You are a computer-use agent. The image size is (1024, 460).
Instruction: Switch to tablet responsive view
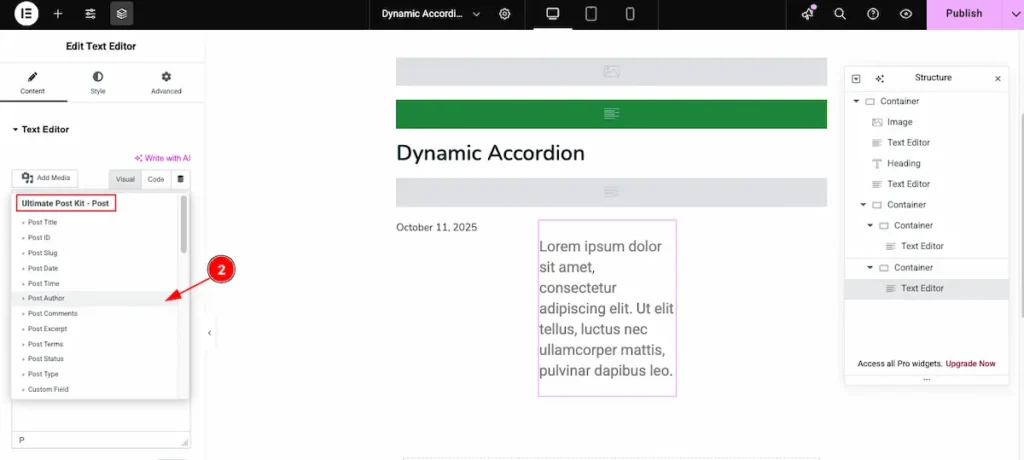591,14
